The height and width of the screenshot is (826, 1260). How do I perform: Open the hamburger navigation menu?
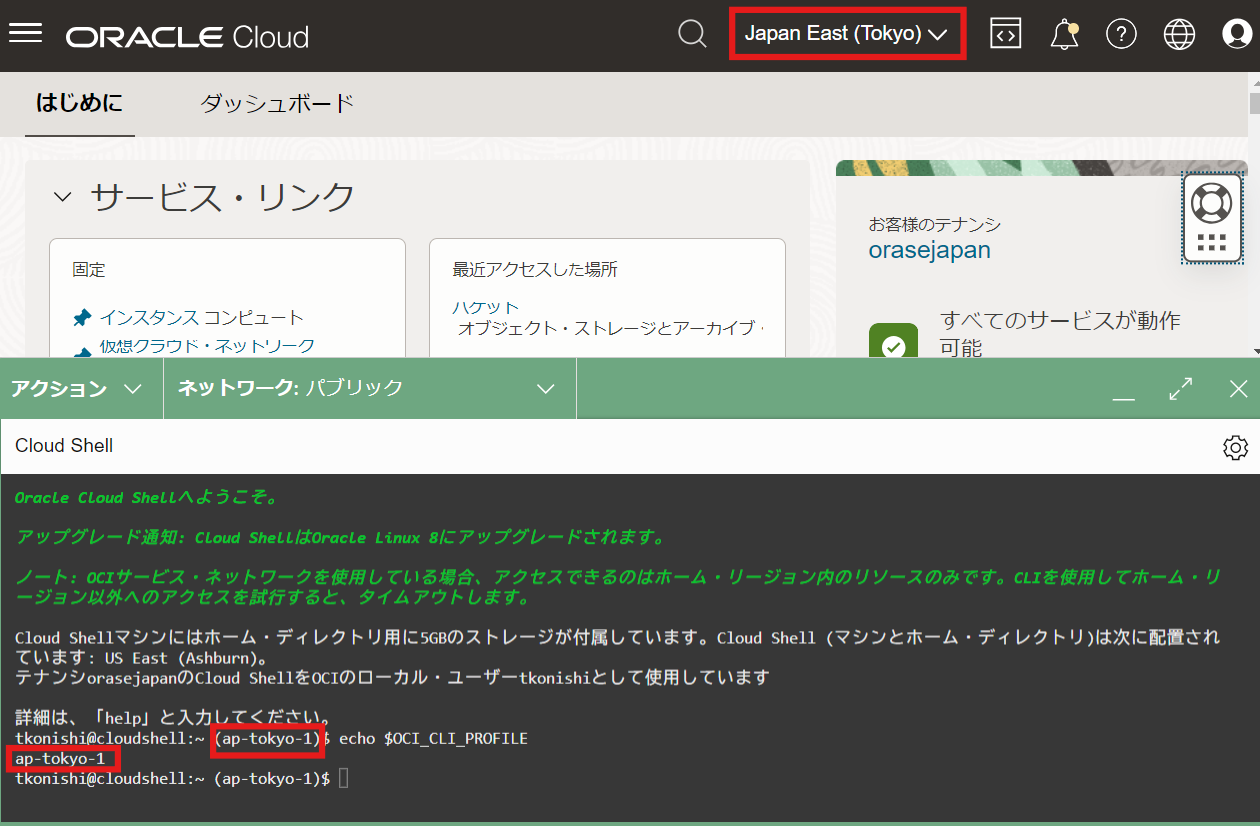[25, 34]
